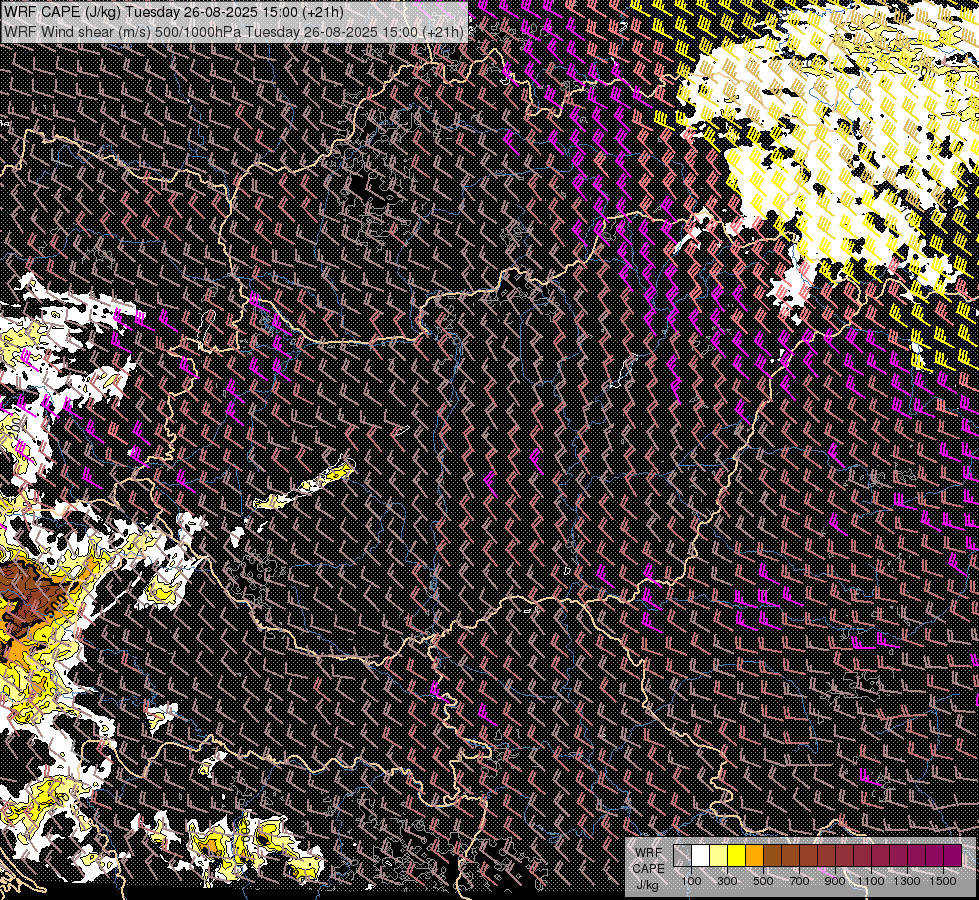Click the legend value 300

click(x=727, y=881)
